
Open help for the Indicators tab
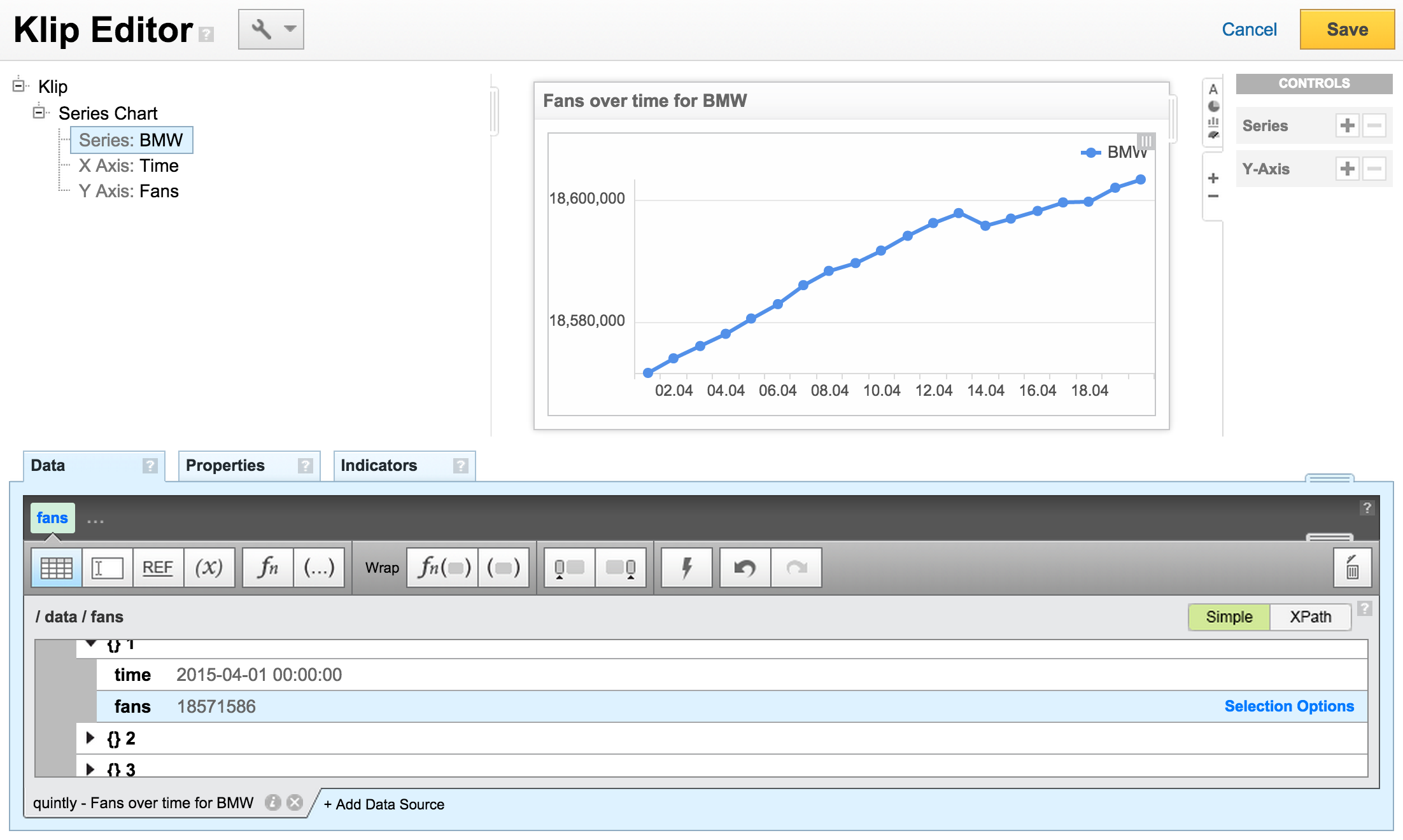tap(460, 466)
